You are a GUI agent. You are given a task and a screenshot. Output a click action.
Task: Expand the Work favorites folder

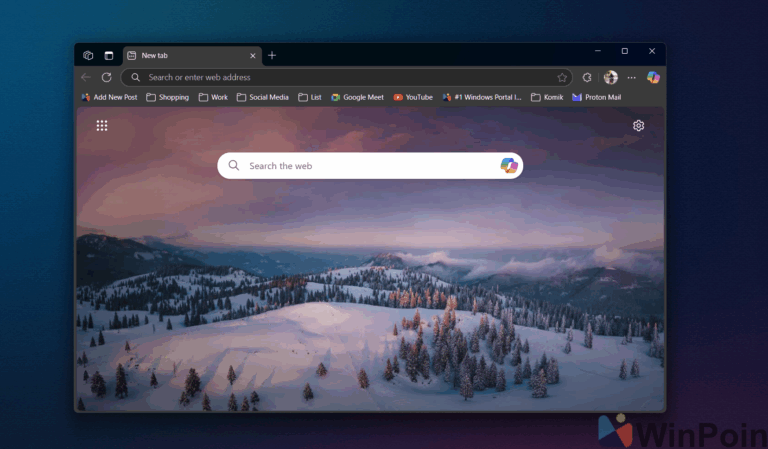(213, 97)
